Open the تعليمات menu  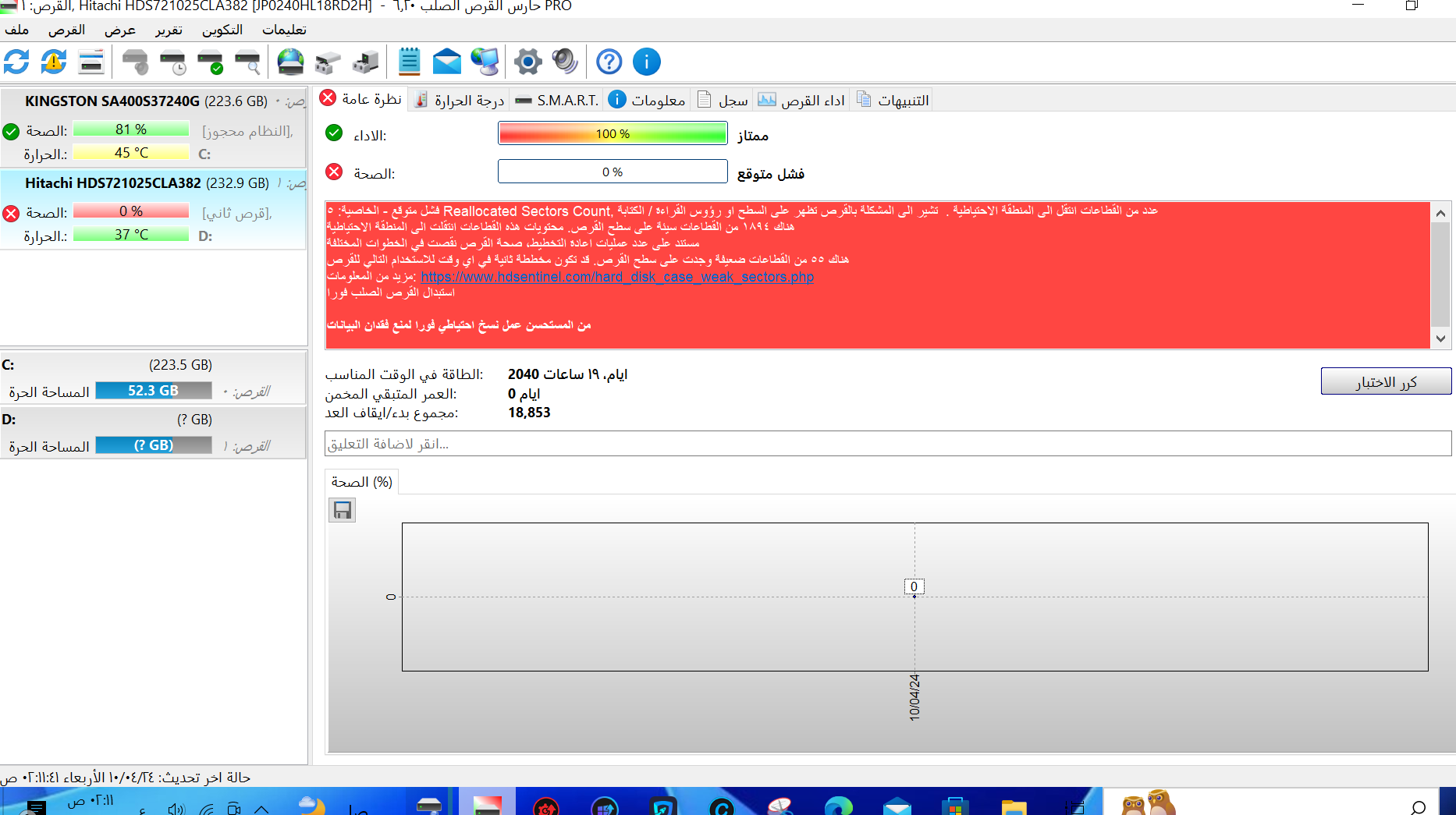pyautogui.click(x=284, y=30)
